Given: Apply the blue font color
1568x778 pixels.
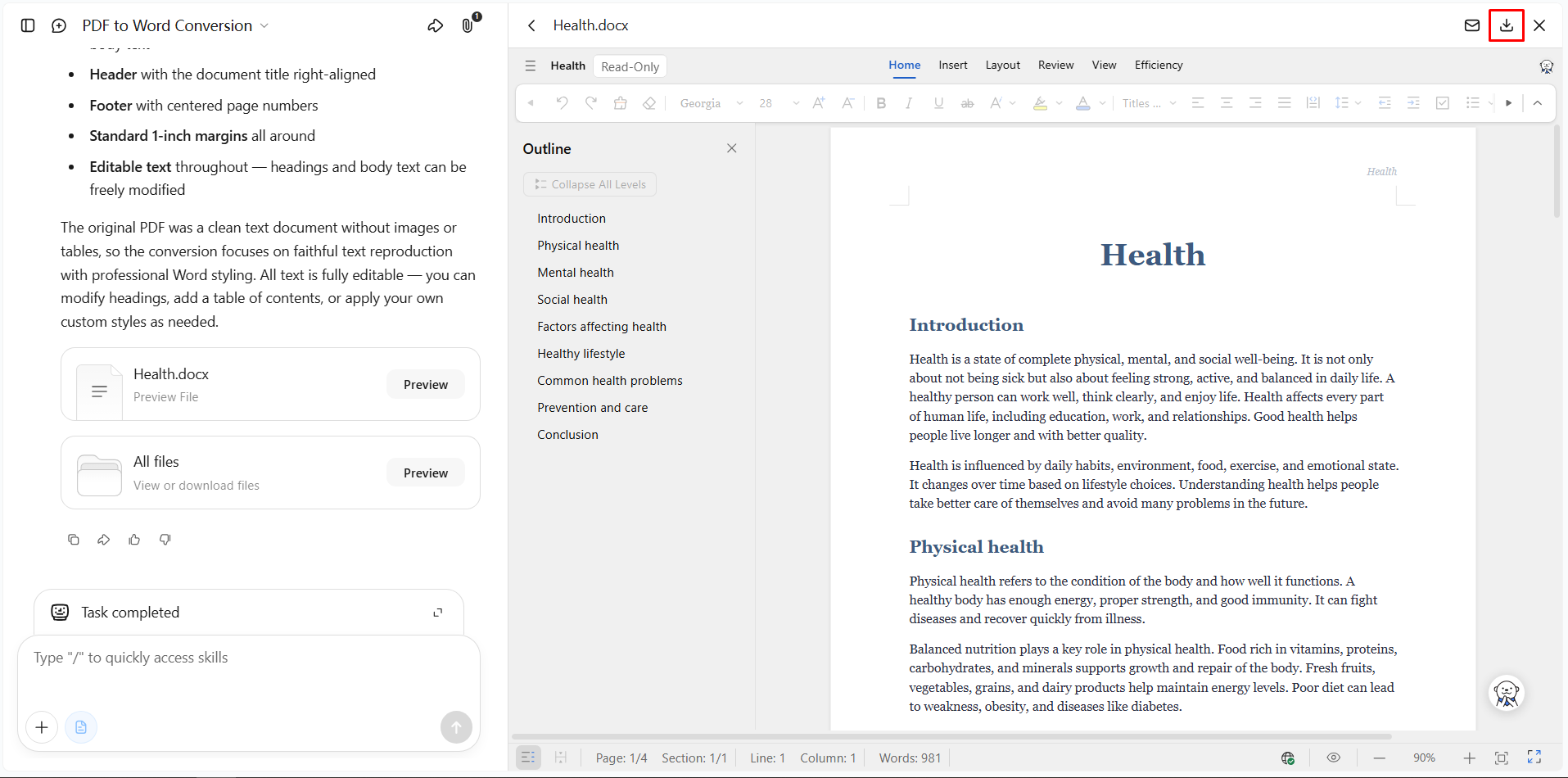Looking at the screenshot, I should click(1082, 103).
